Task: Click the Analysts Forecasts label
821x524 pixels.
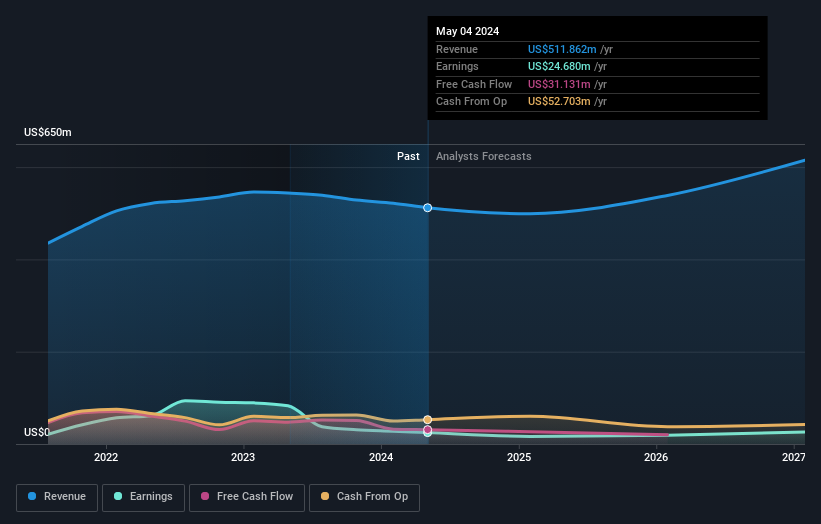Action: pos(483,157)
